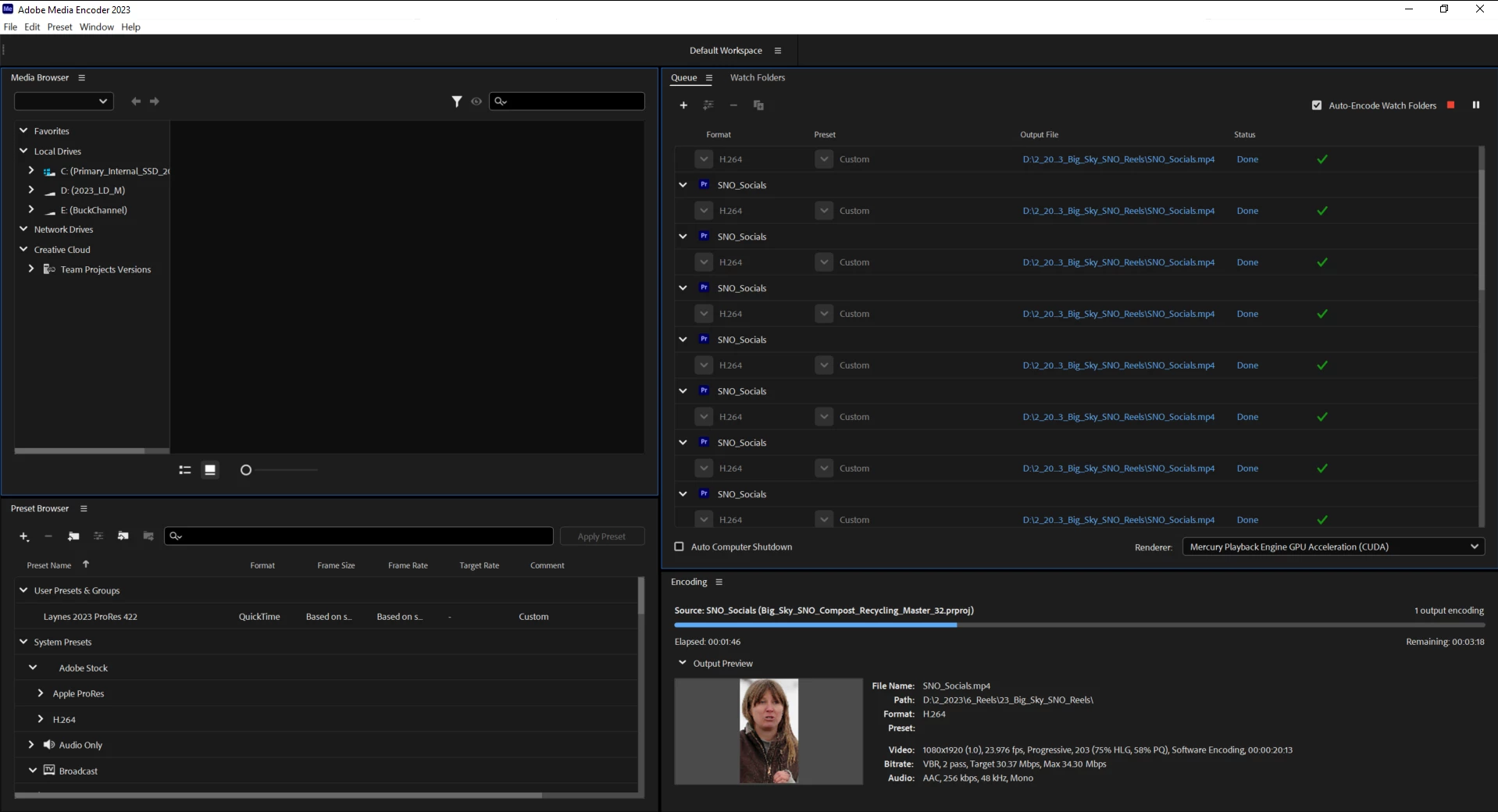Open the Preset Browser panel menu

pyautogui.click(x=84, y=508)
